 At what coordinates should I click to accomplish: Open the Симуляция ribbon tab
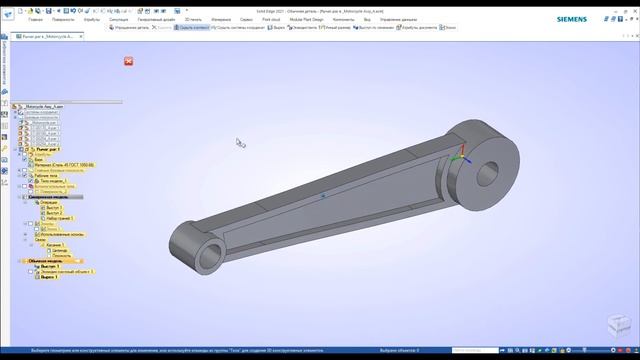118,19
